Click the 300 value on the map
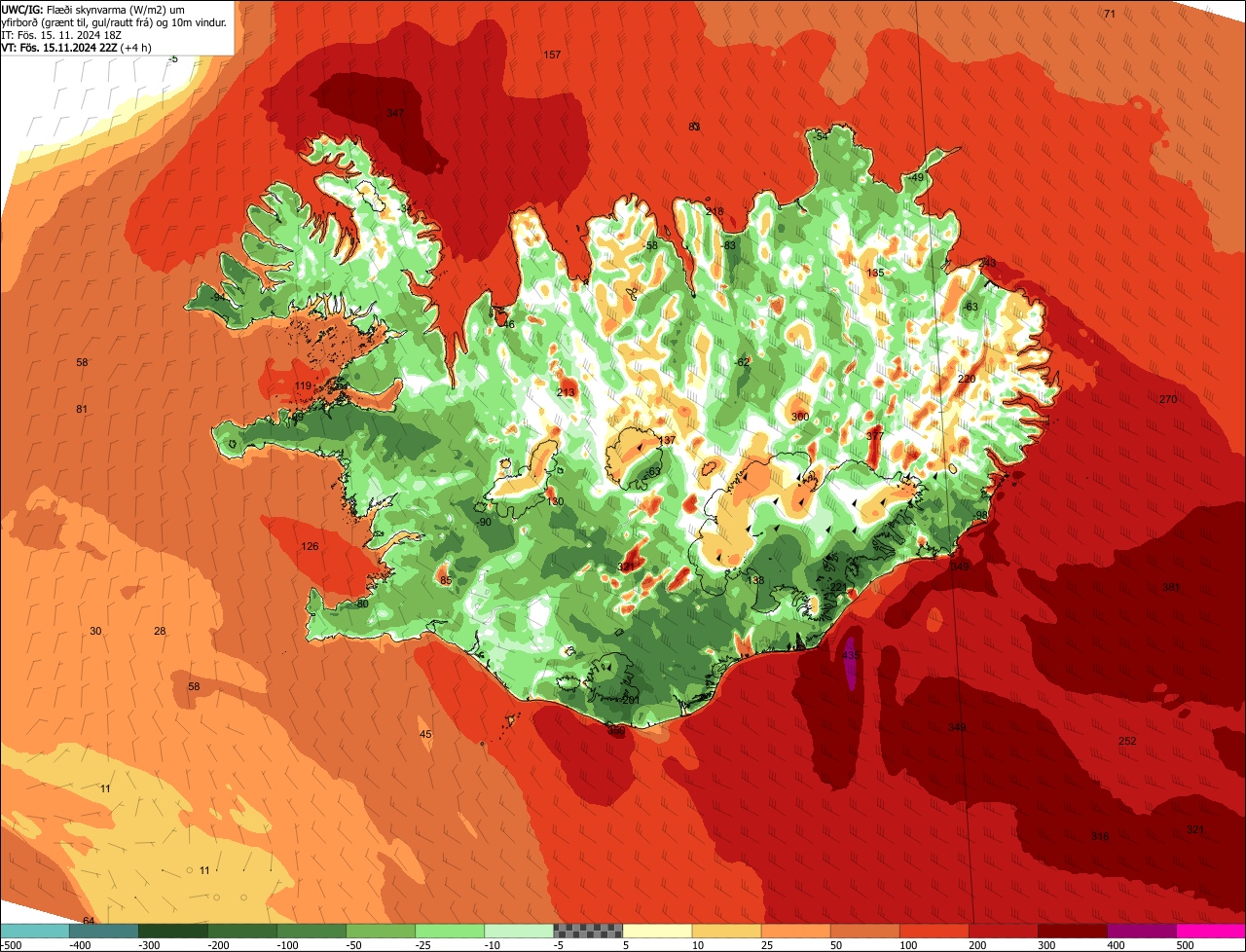Viewport: 1246px width, 952px height. click(800, 417)
